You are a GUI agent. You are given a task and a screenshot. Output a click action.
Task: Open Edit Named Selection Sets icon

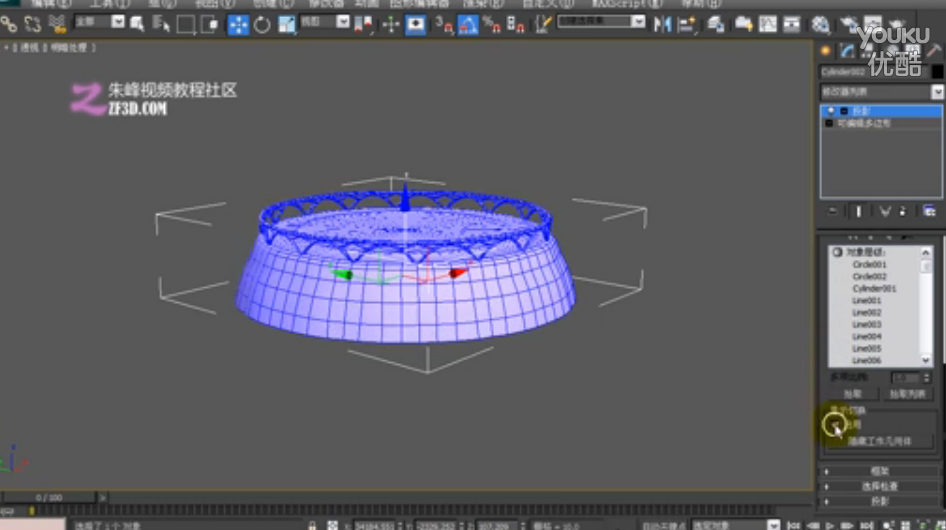[x=543, y=25]
